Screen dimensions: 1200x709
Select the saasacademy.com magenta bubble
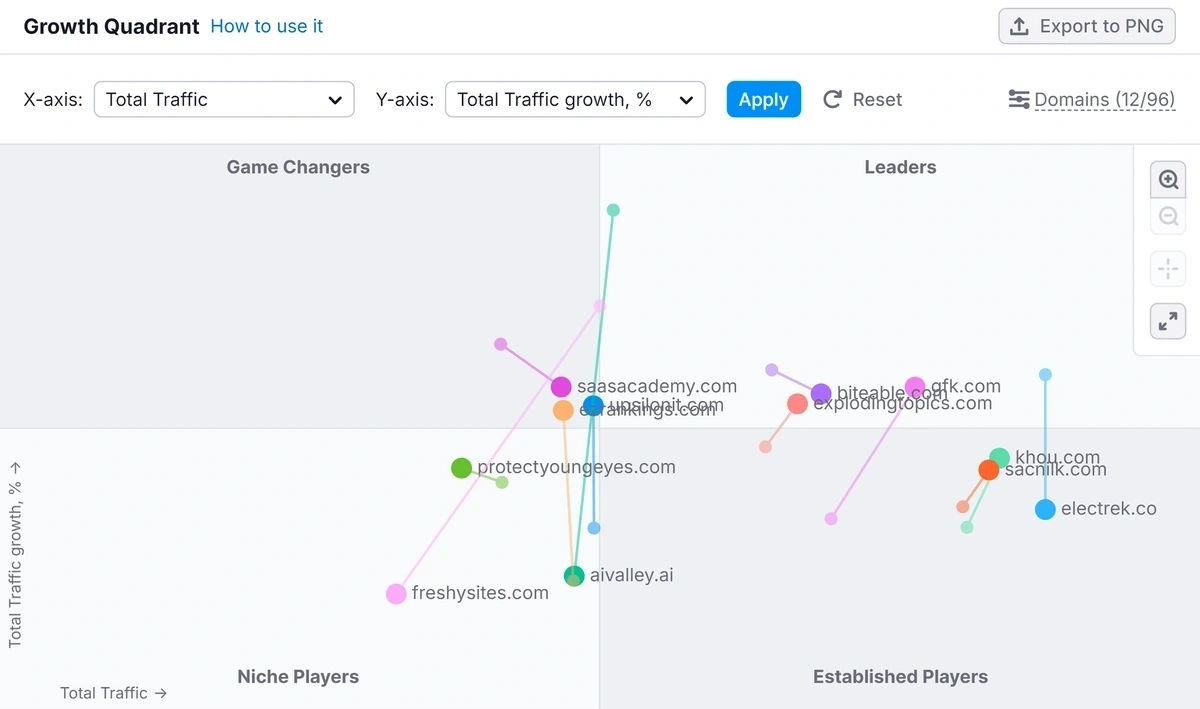pos(561,387)
